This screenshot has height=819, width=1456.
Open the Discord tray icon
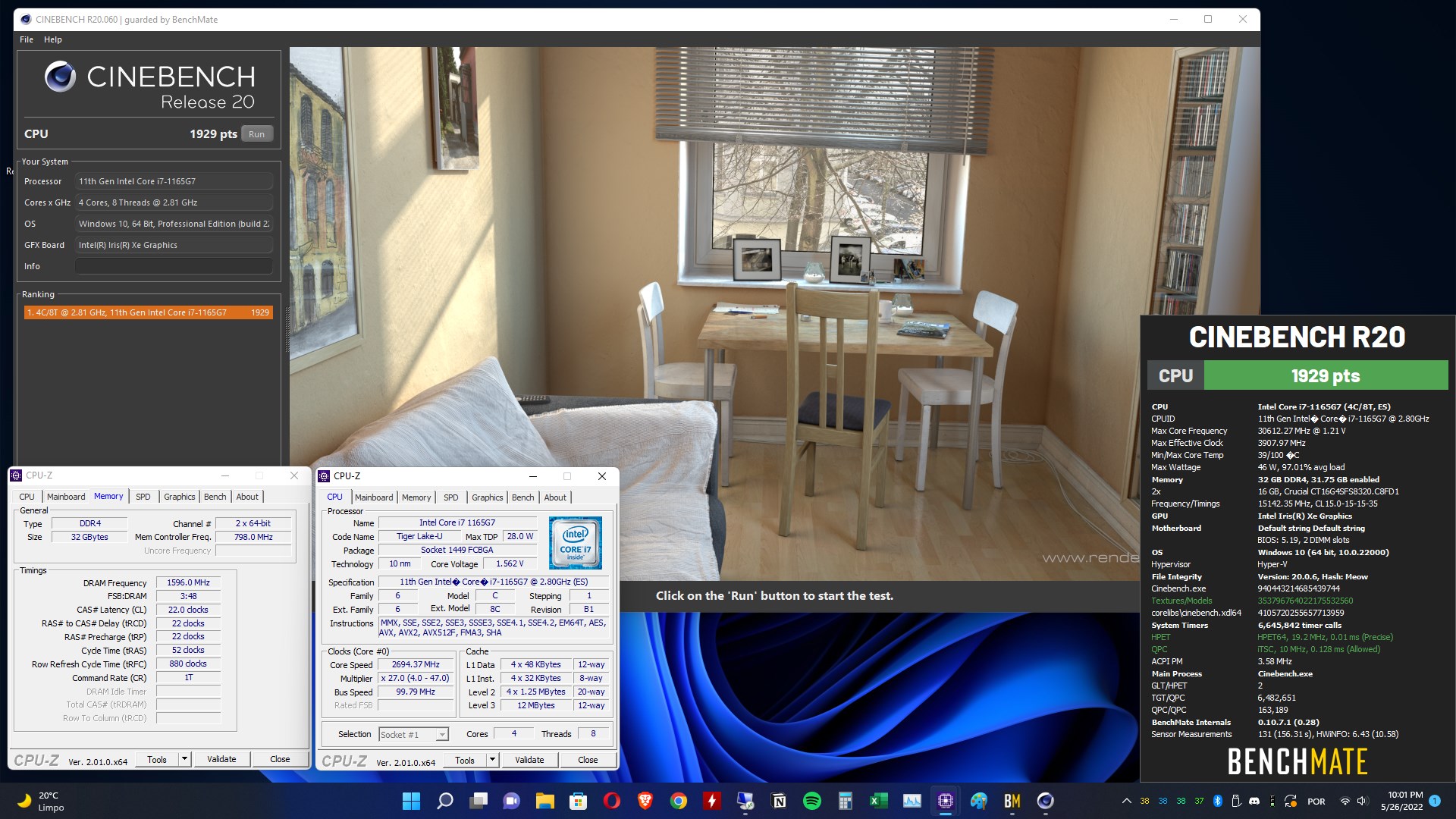click(x=1254, y=801)
